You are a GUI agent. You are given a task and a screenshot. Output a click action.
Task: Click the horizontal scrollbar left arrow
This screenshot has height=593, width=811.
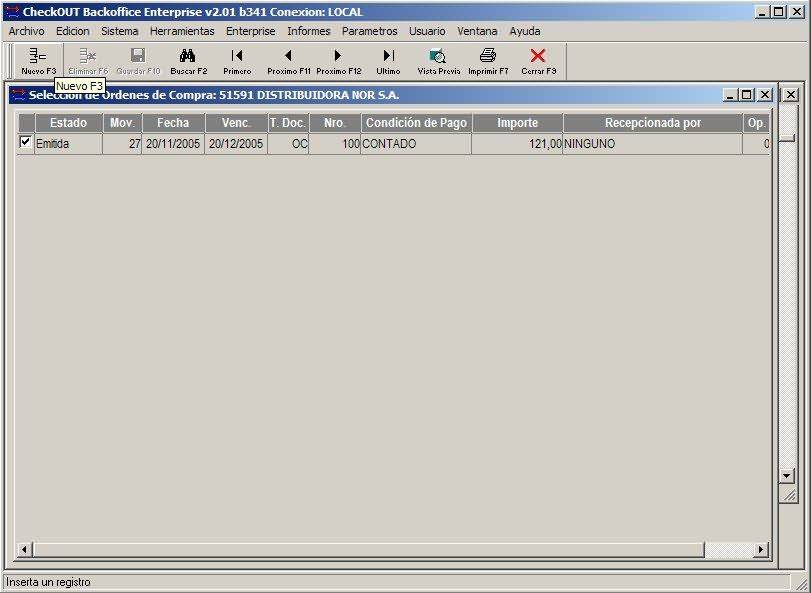(x=24, y=549)
